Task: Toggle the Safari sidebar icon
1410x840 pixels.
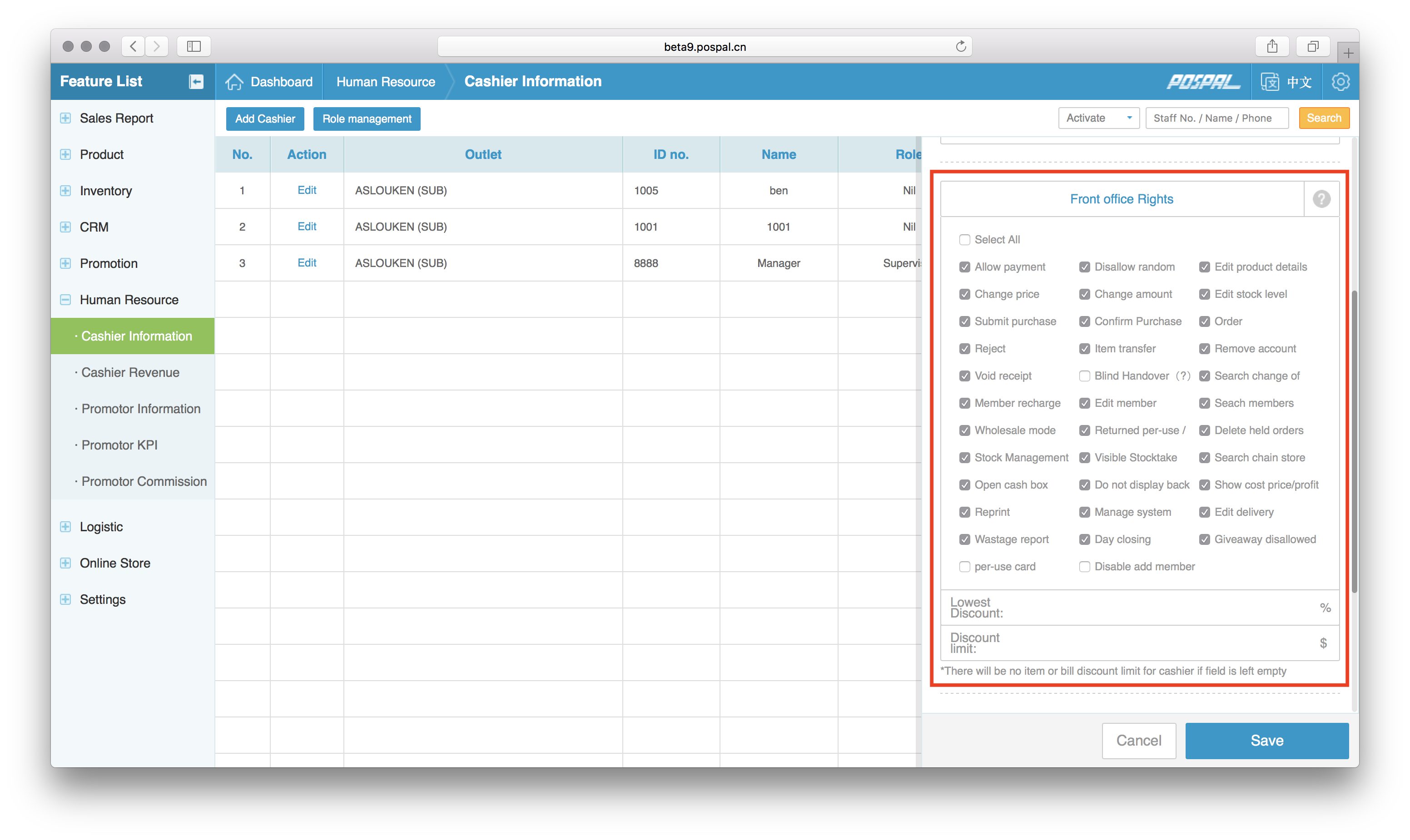Action: click(194, 46)
